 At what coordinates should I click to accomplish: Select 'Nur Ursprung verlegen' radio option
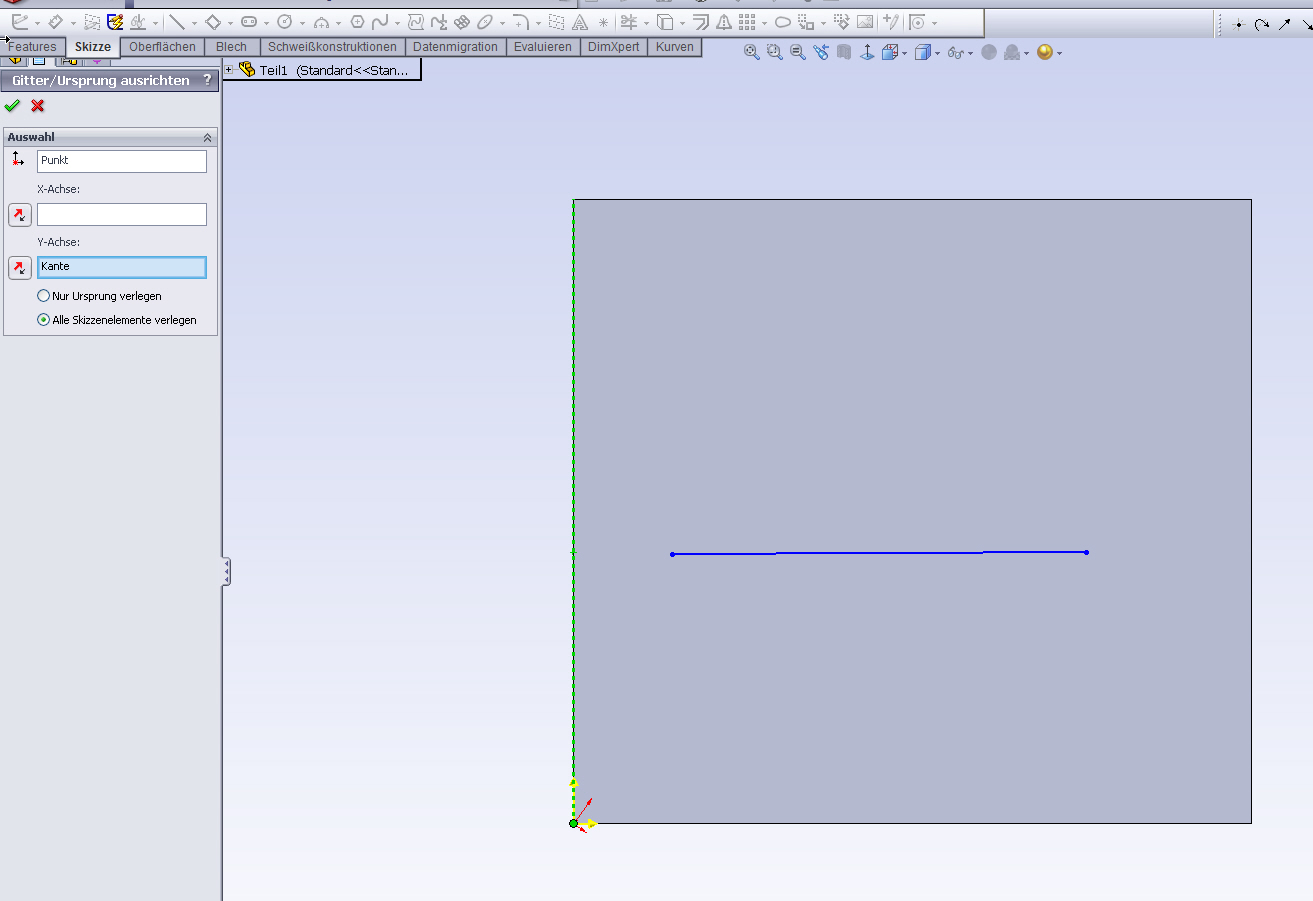43,296
